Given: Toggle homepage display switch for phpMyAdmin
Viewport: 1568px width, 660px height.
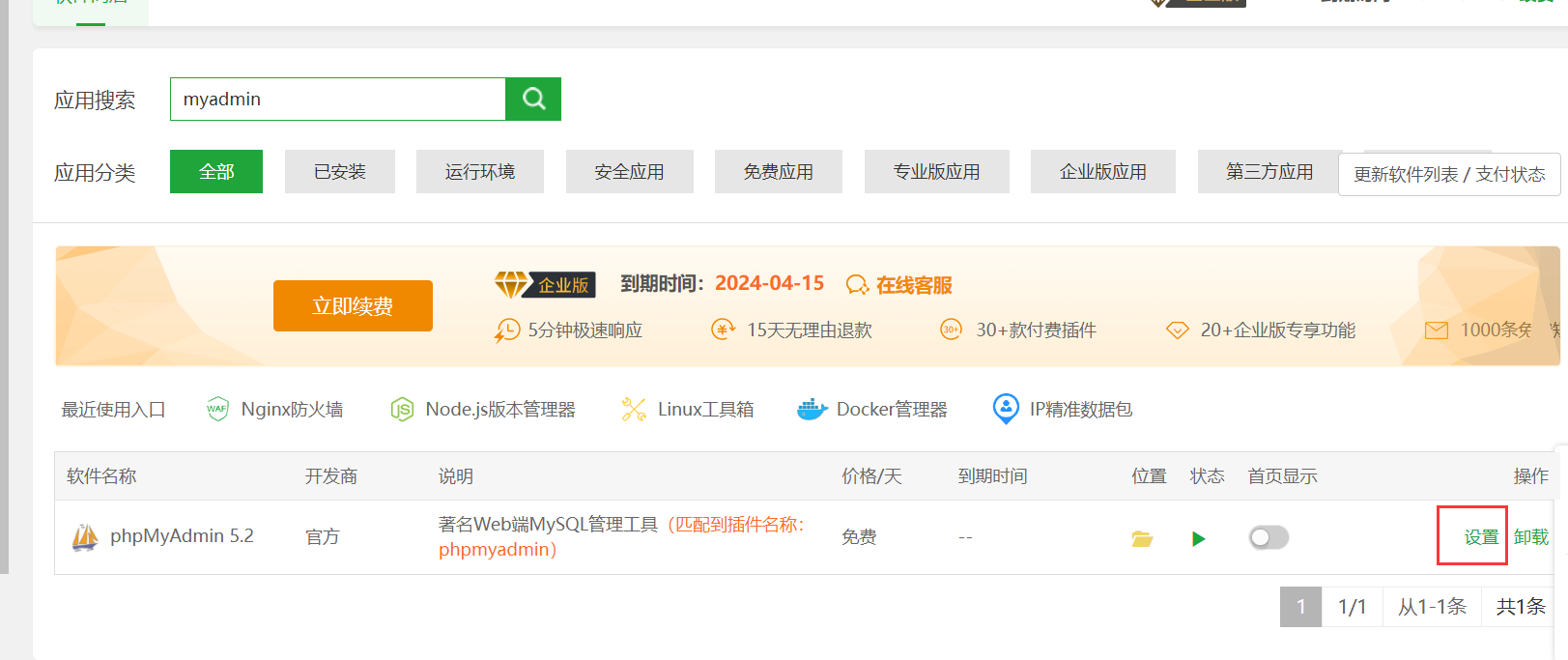Looking at the screenshot, I should tap(1269, 537).
